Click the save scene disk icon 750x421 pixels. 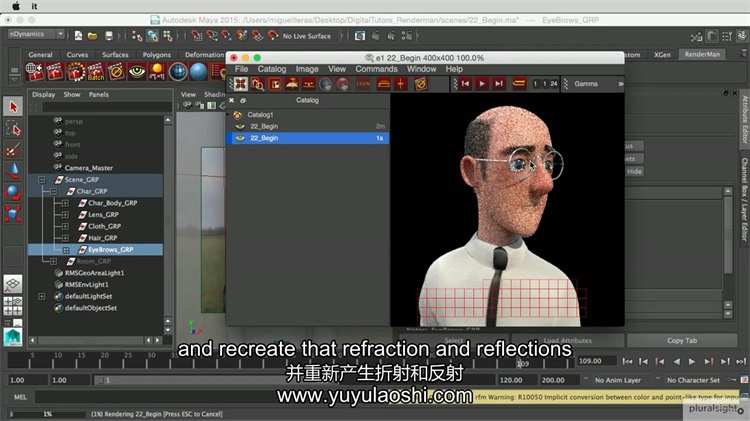point(109,36)
